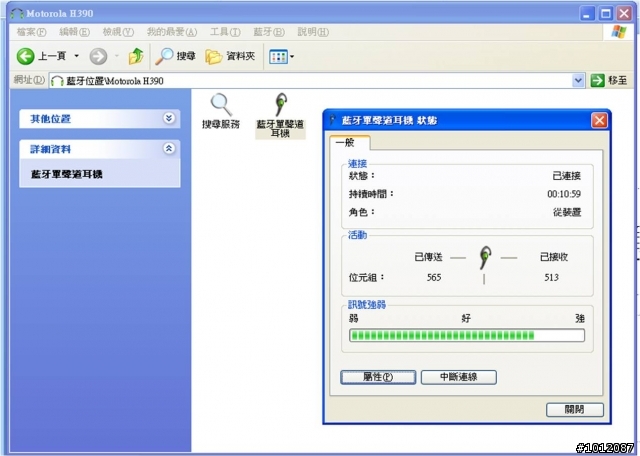Click the 中斷連線 Disconnect button

pos(459,377)
